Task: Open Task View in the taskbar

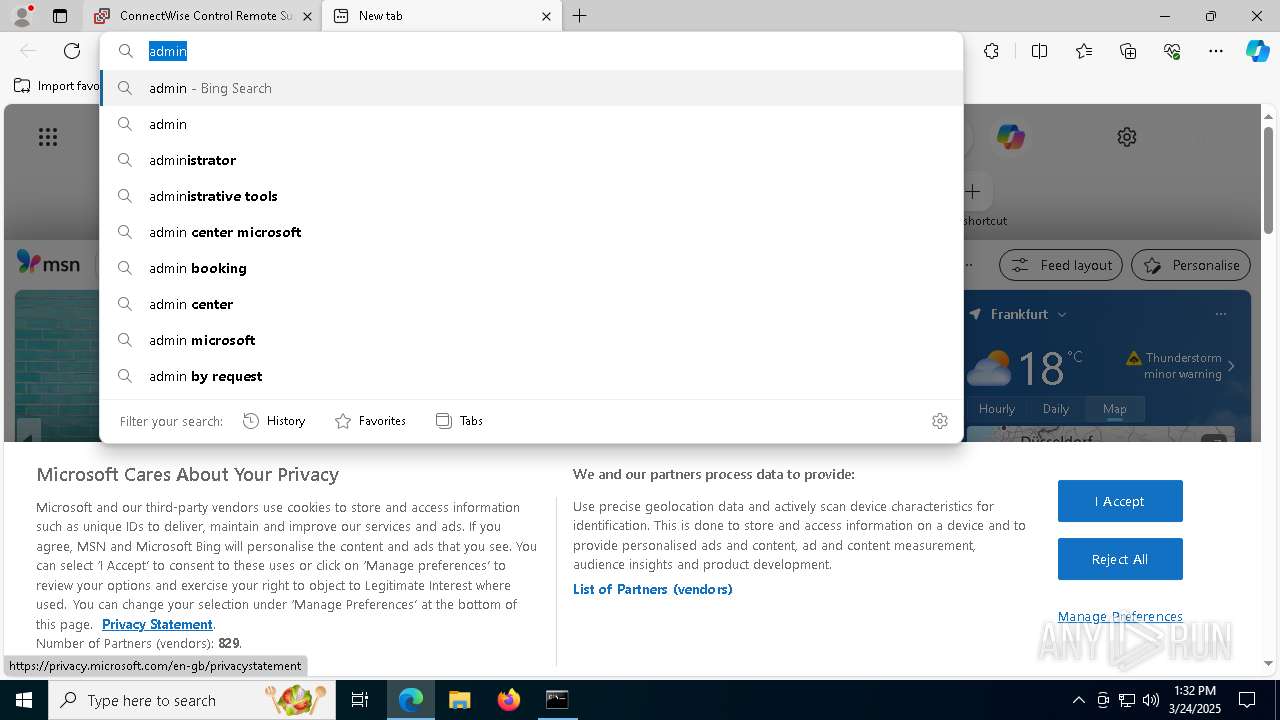Action: 360,700
